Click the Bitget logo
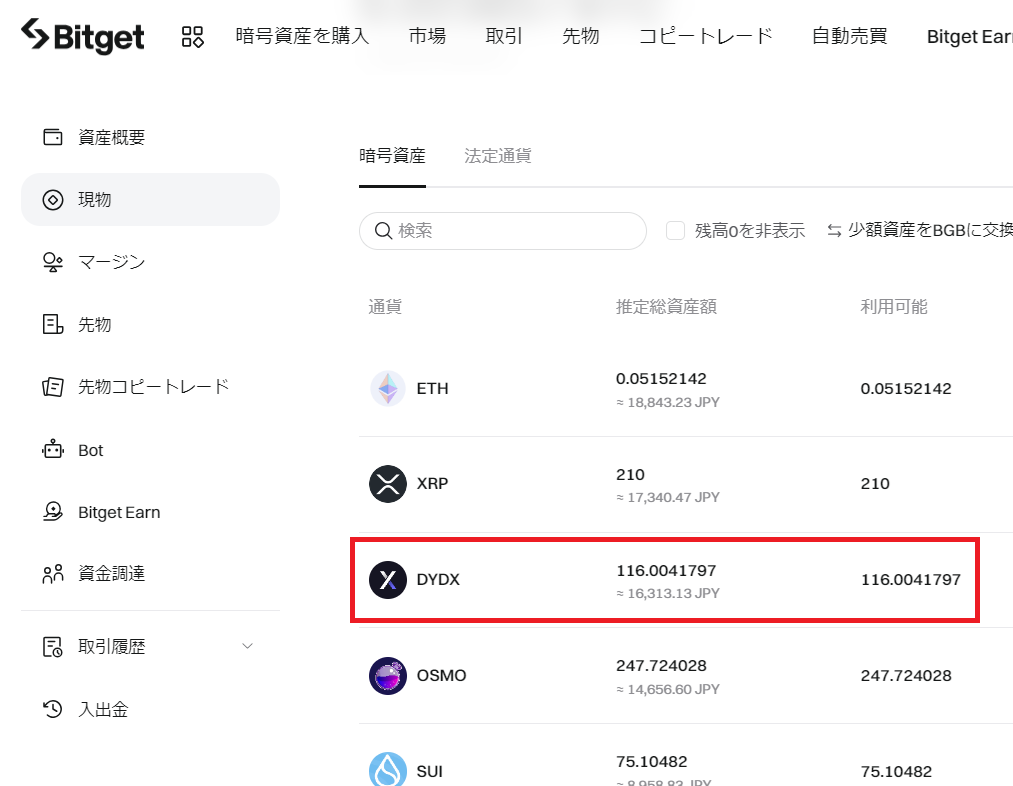Image resolution: width=1013 pixels, height=786 pixels. tap(83, 36)
